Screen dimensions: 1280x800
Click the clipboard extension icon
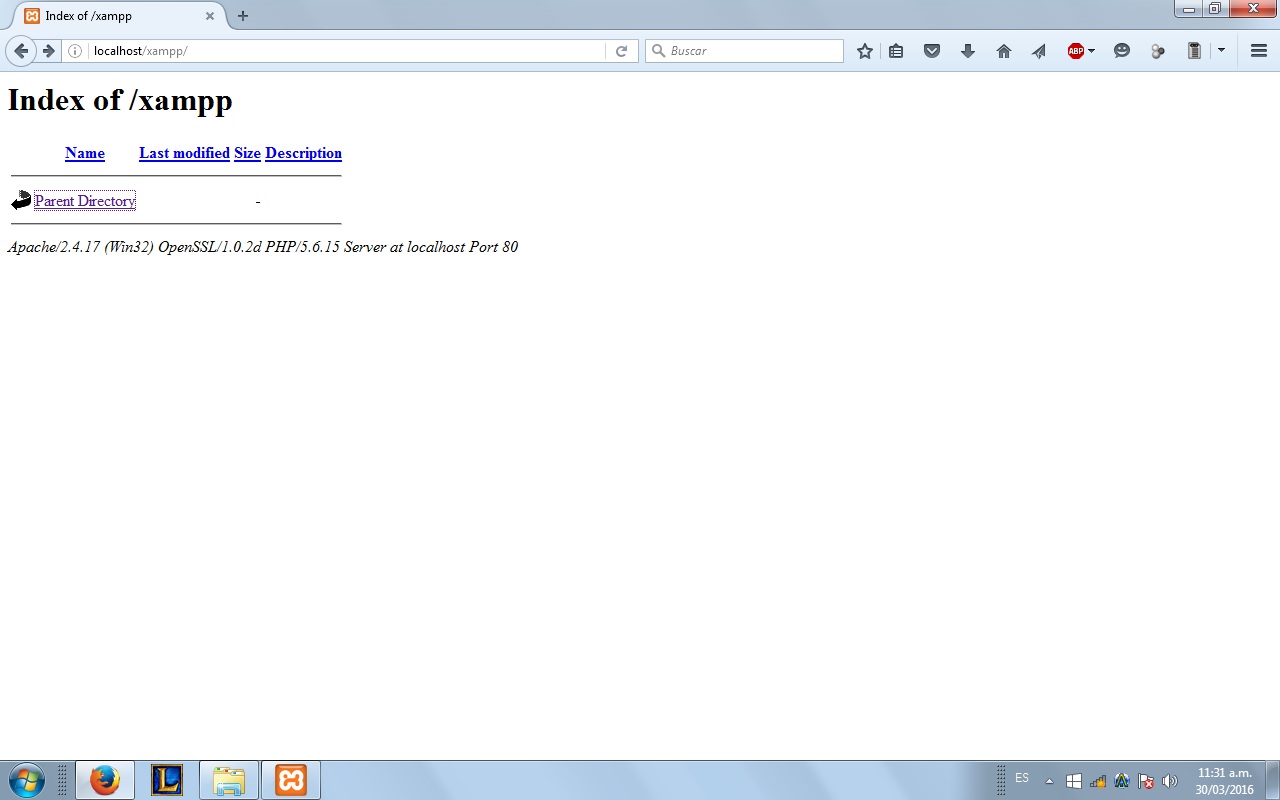(1194, 51)
